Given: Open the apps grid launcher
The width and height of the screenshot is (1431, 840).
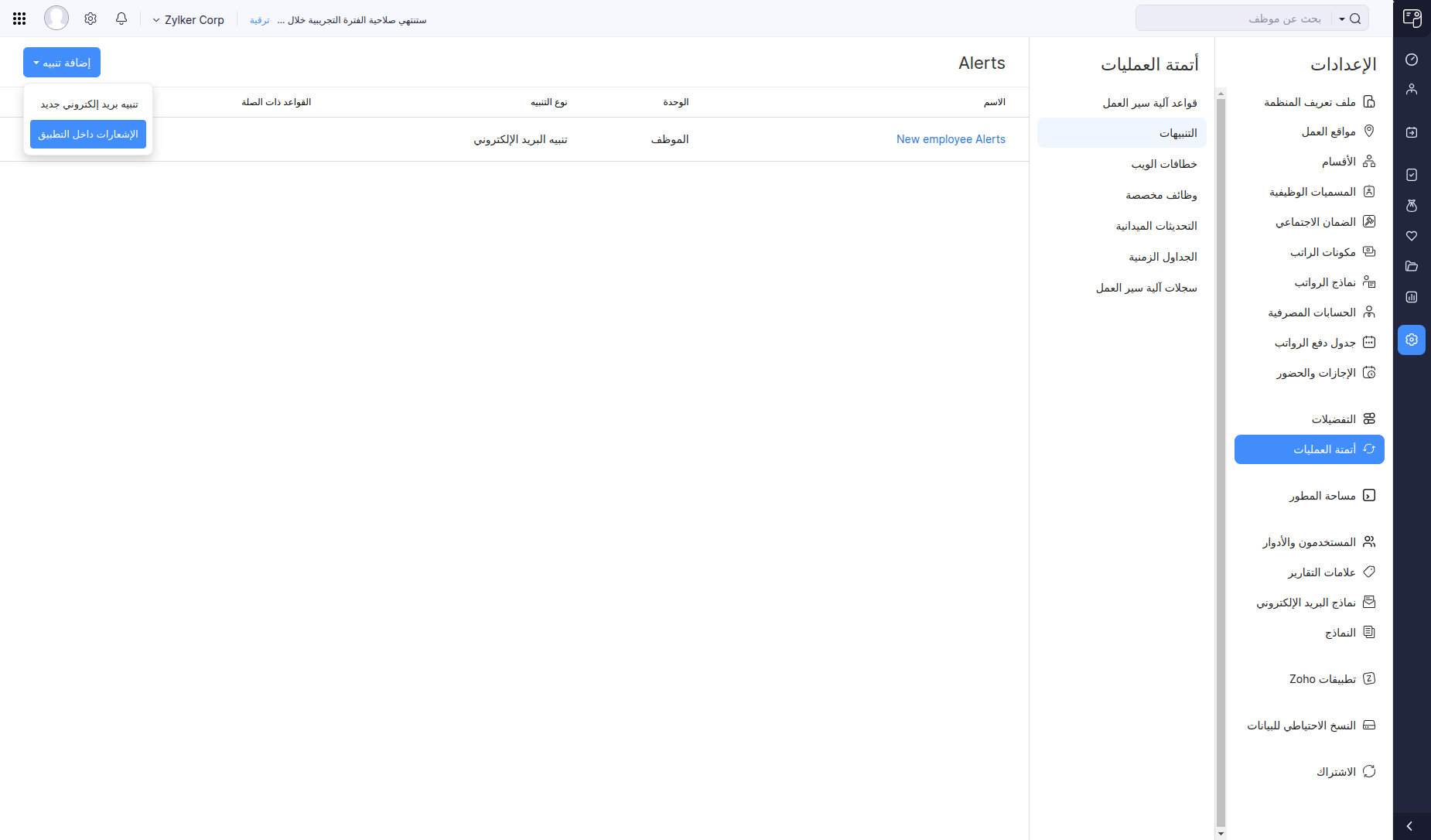Looking at the screenshot, I should click(x=19, y=19).
